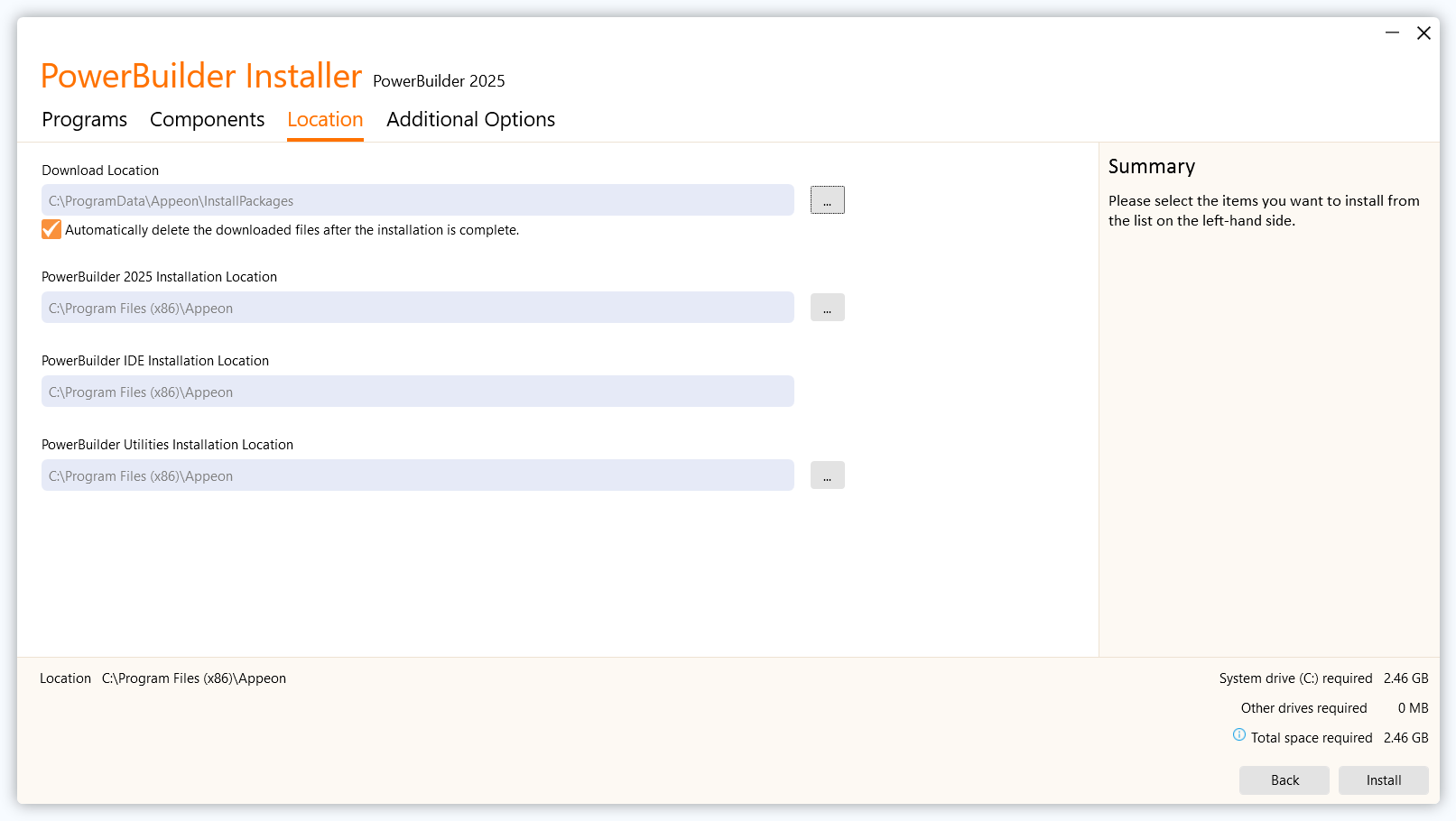Click the total space required info icon
The image size is (1456, 821).
[1239, 735]
